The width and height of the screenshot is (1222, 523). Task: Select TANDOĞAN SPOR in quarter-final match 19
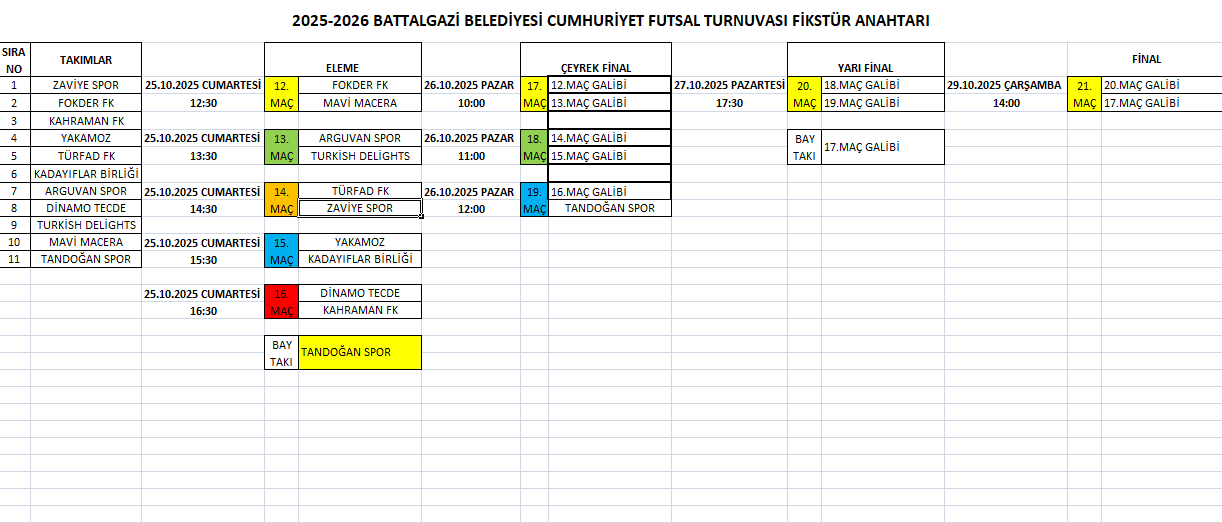point(609,208)
